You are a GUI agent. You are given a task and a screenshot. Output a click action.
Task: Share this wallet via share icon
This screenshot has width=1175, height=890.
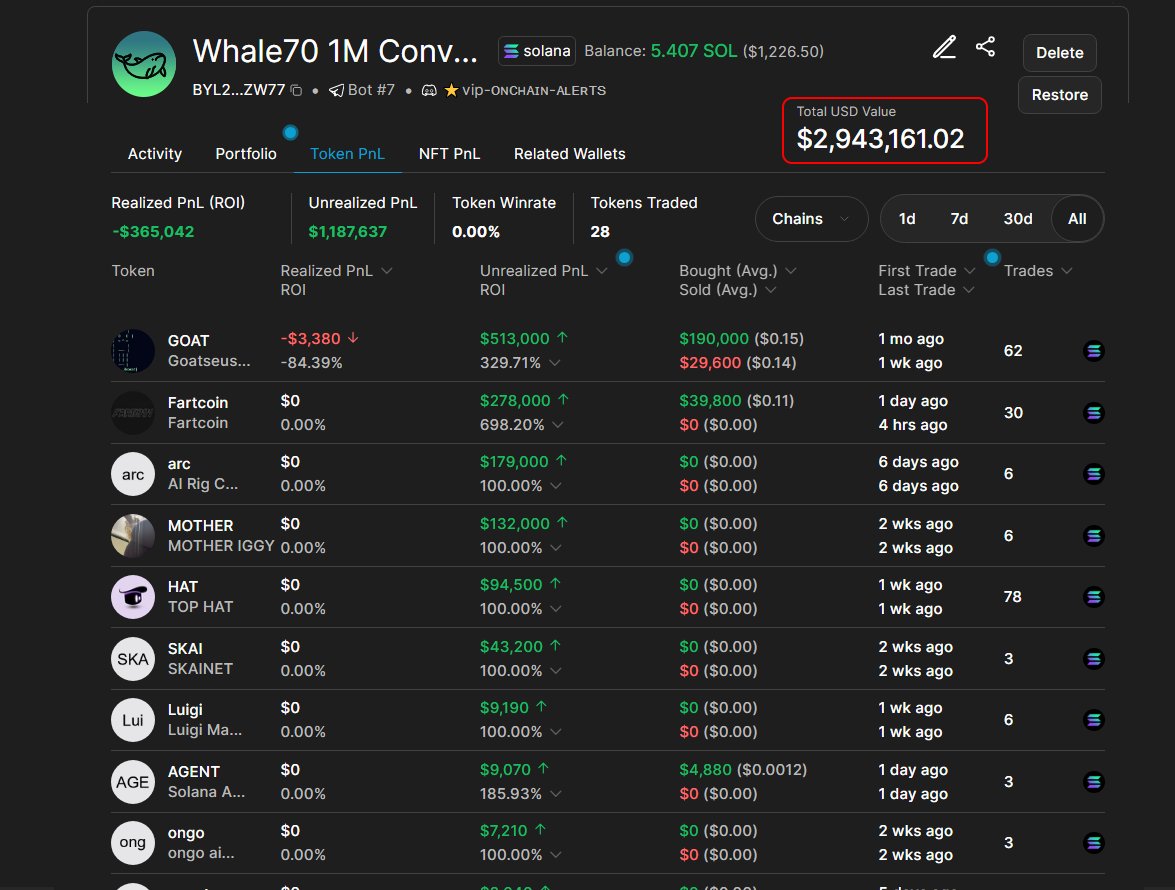(x=985, y=46)
